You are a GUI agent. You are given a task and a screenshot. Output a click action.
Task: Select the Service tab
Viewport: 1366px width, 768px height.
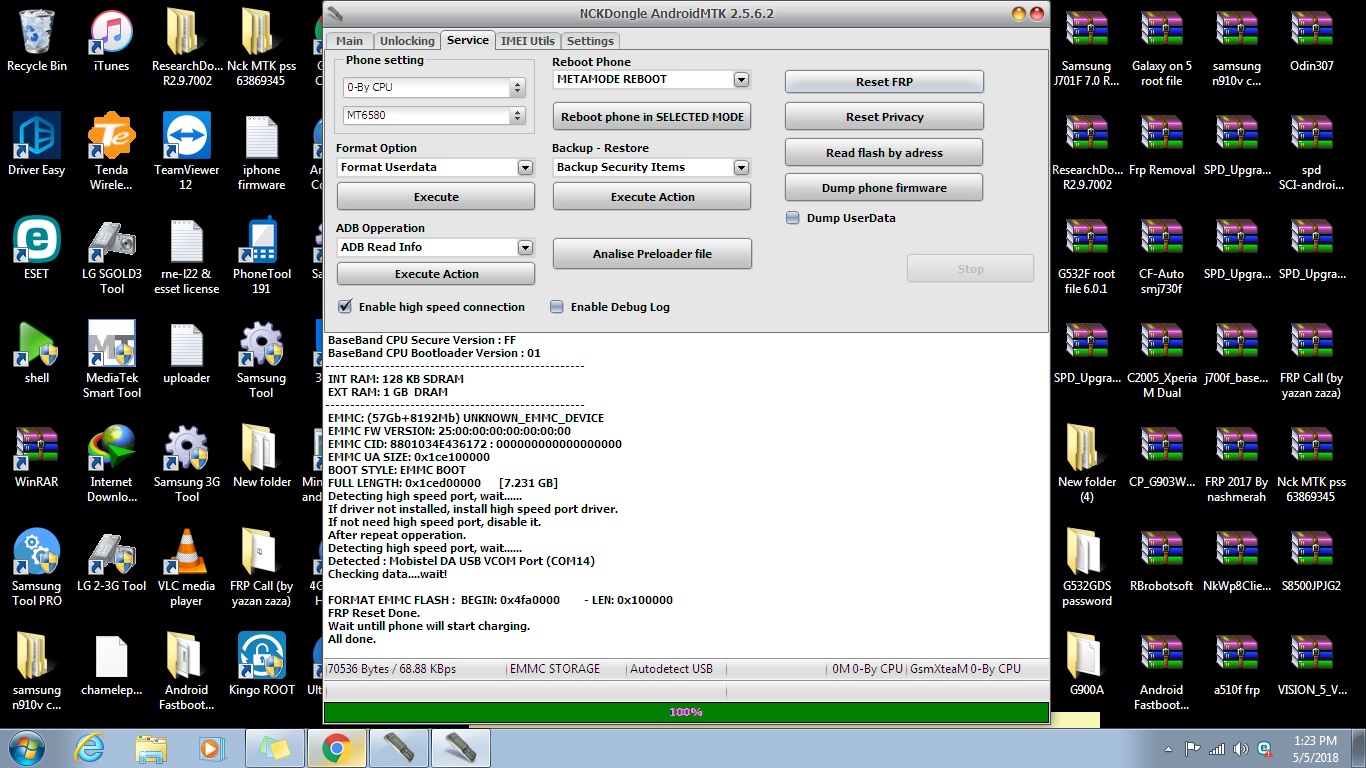pyautogui.click(x=468, y=40)
